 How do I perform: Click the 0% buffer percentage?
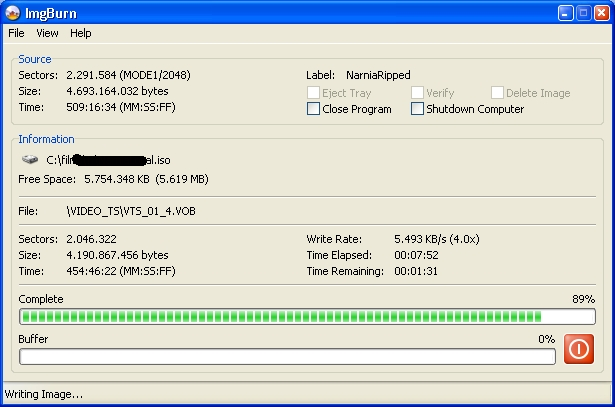(x=546, y=339)
